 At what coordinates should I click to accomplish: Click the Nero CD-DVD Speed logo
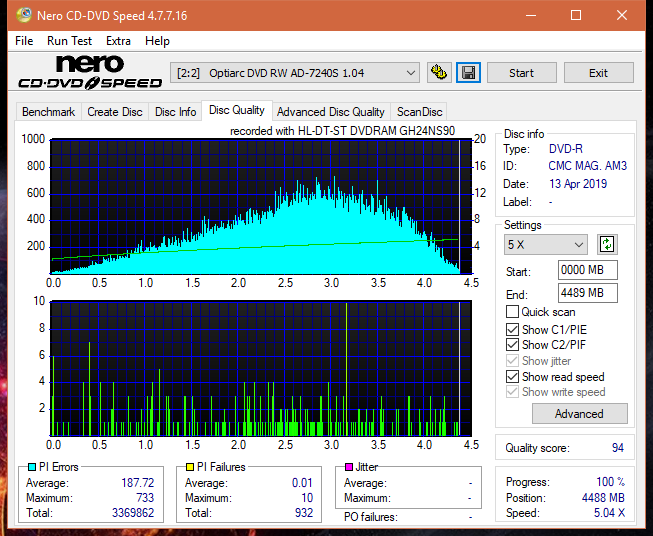point(90,72)
